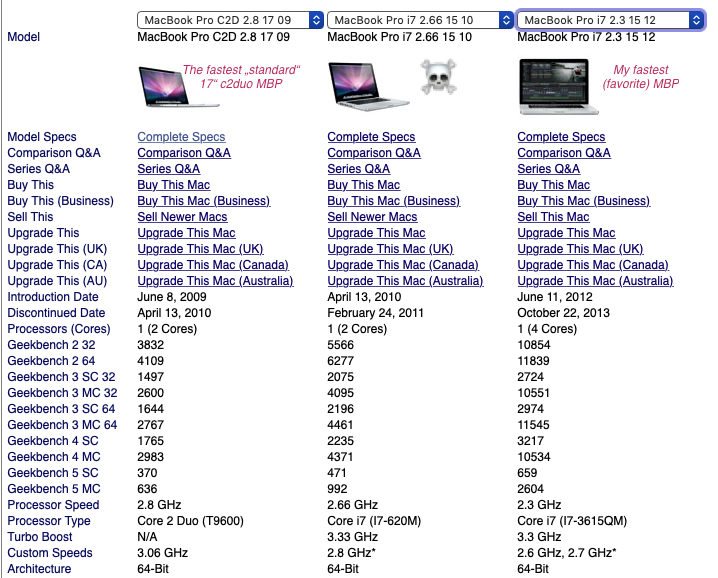
Task: Click the skull and crossbones icon
Action: coord(438,76)
